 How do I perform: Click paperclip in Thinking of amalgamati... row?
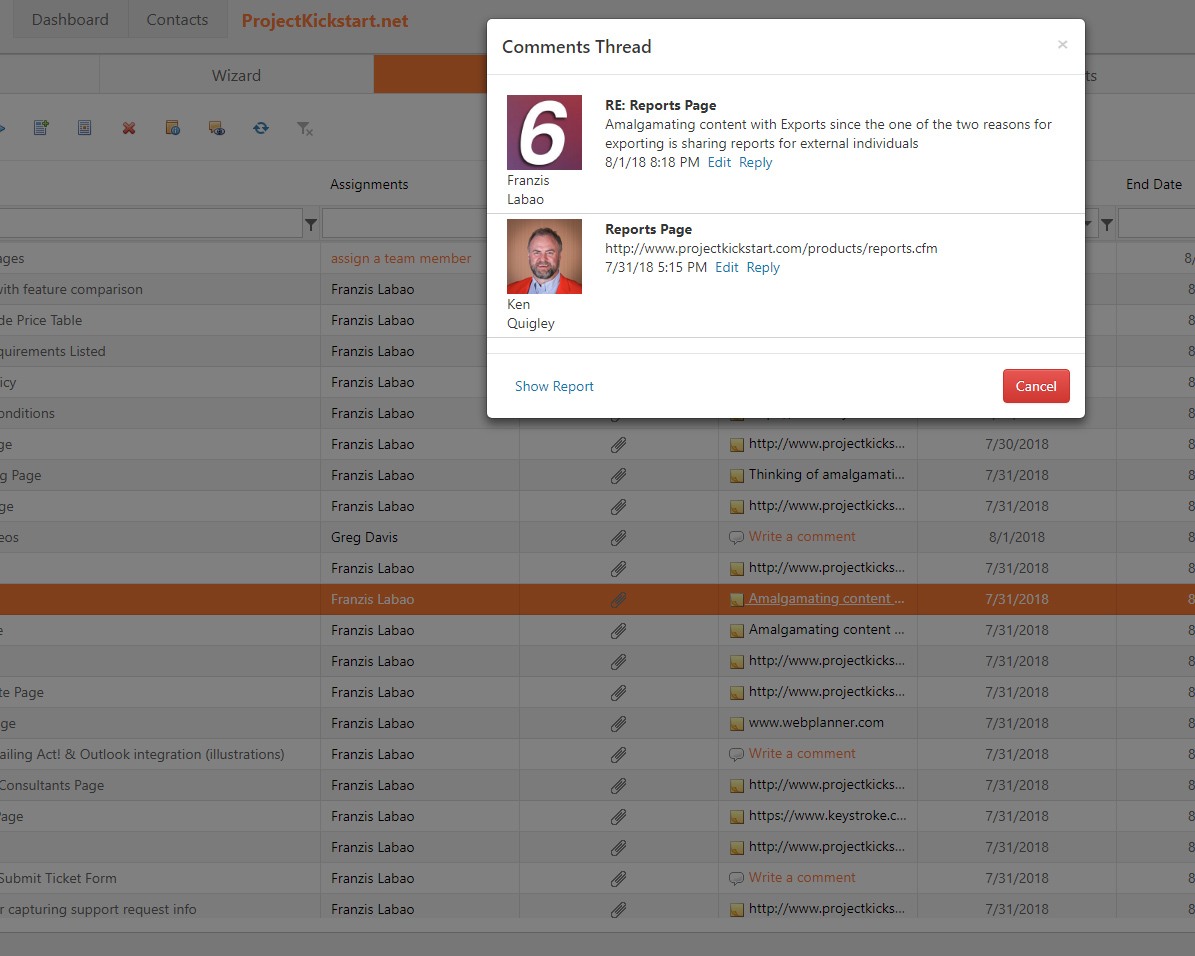pyautogui.click(x=619, y=476)
